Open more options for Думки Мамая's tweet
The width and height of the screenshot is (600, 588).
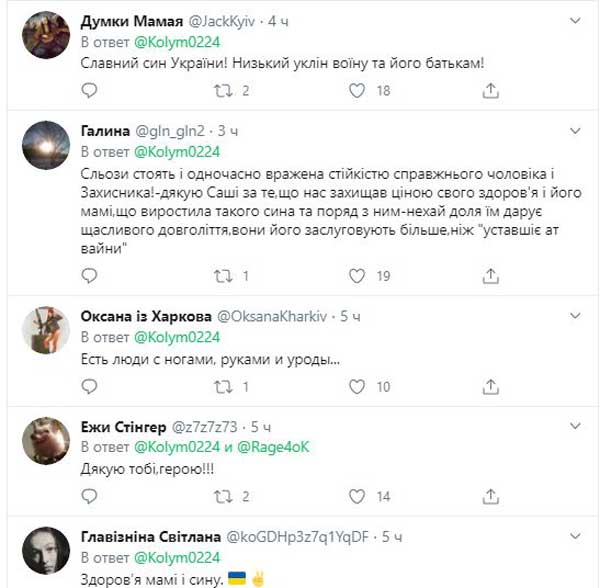tap(575, 19)
